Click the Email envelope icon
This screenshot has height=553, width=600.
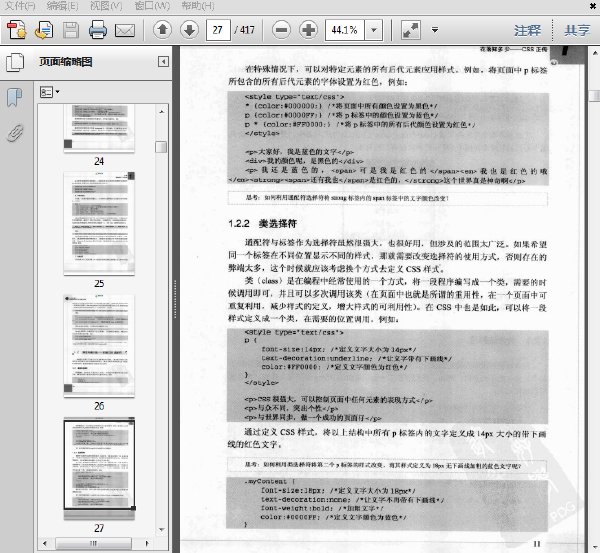click(125, 30)
